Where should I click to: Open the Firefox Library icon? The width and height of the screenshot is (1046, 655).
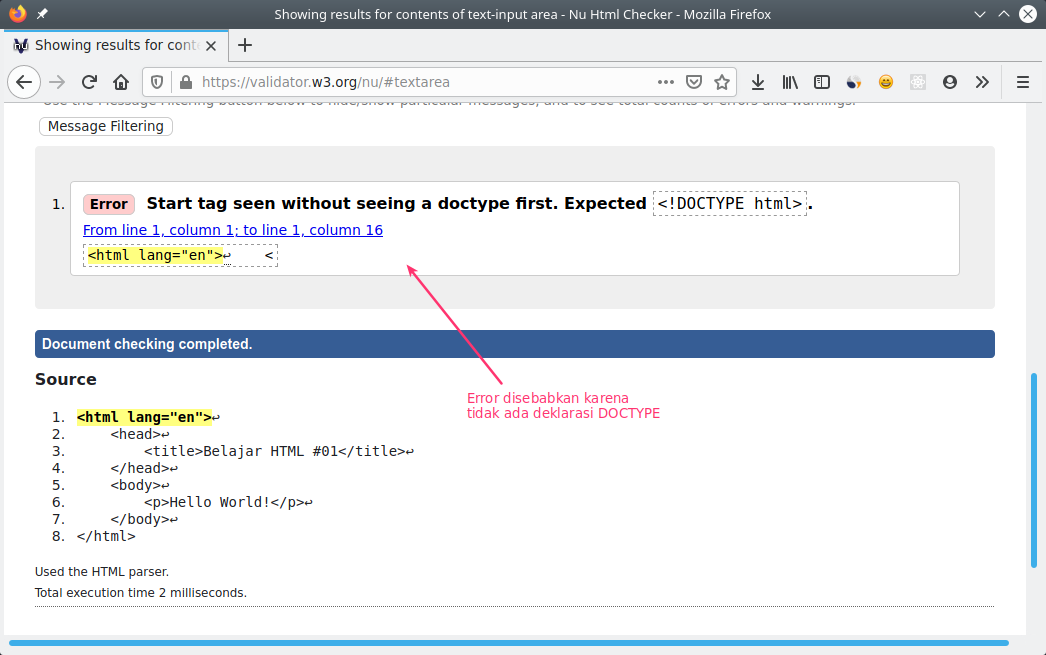coord(790,82)
